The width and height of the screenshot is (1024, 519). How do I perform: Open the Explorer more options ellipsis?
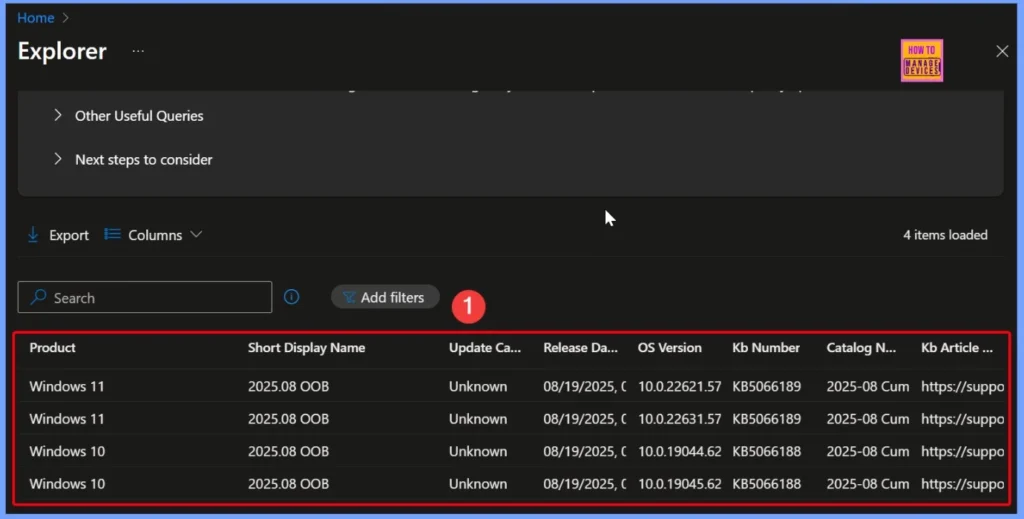point(138,51)
